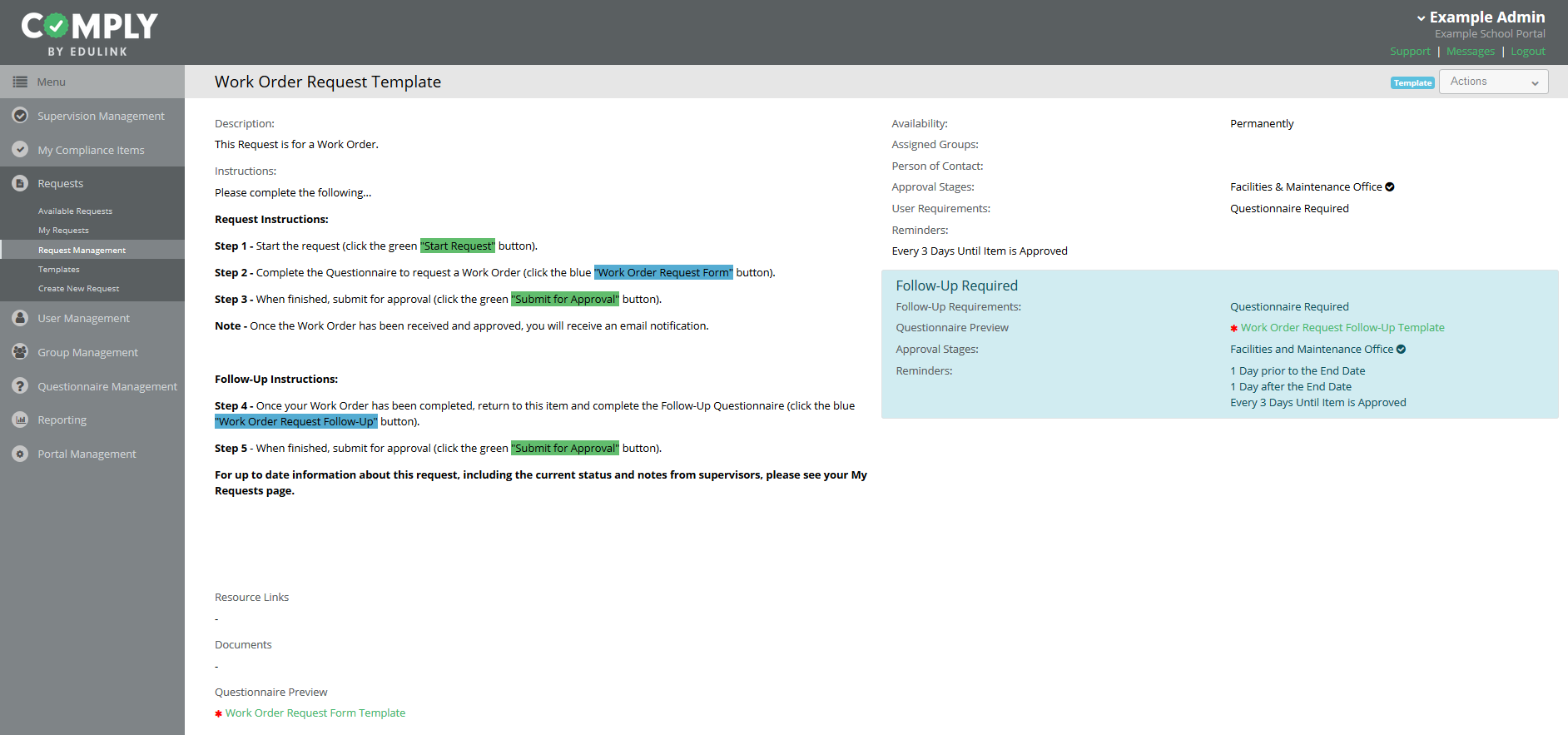The height and width of the screenshot is (735, 1568).
Task: Click the Reporting chart icon
Action: pos(20,420)
